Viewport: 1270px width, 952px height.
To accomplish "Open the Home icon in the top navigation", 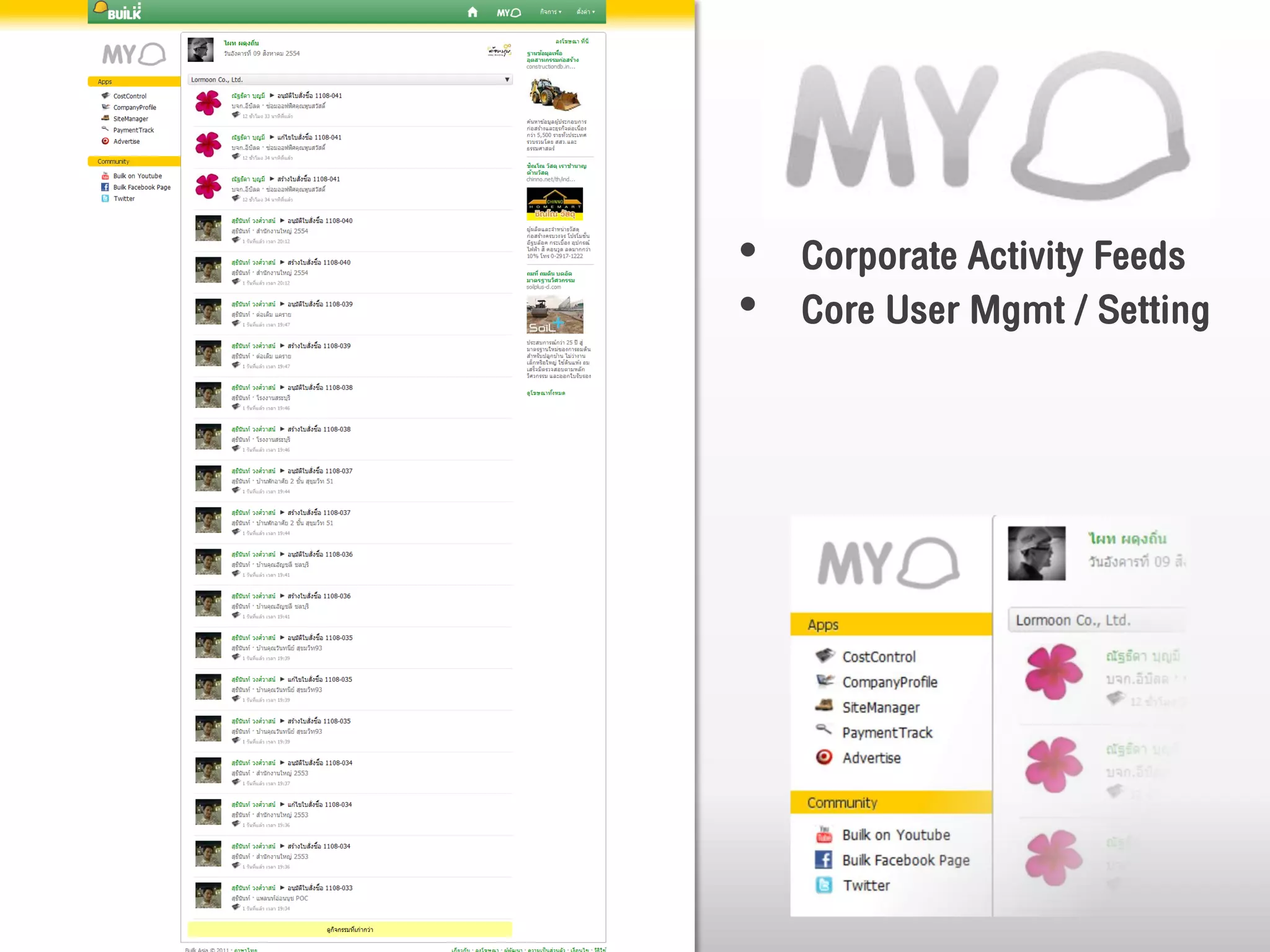I will [473, 12].
